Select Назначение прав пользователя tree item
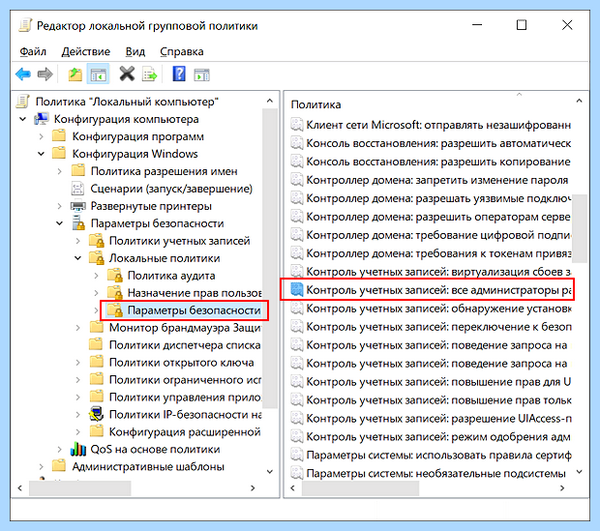Image resolution: width=600 pixels, height=531 pixels. tap(194, 293)
